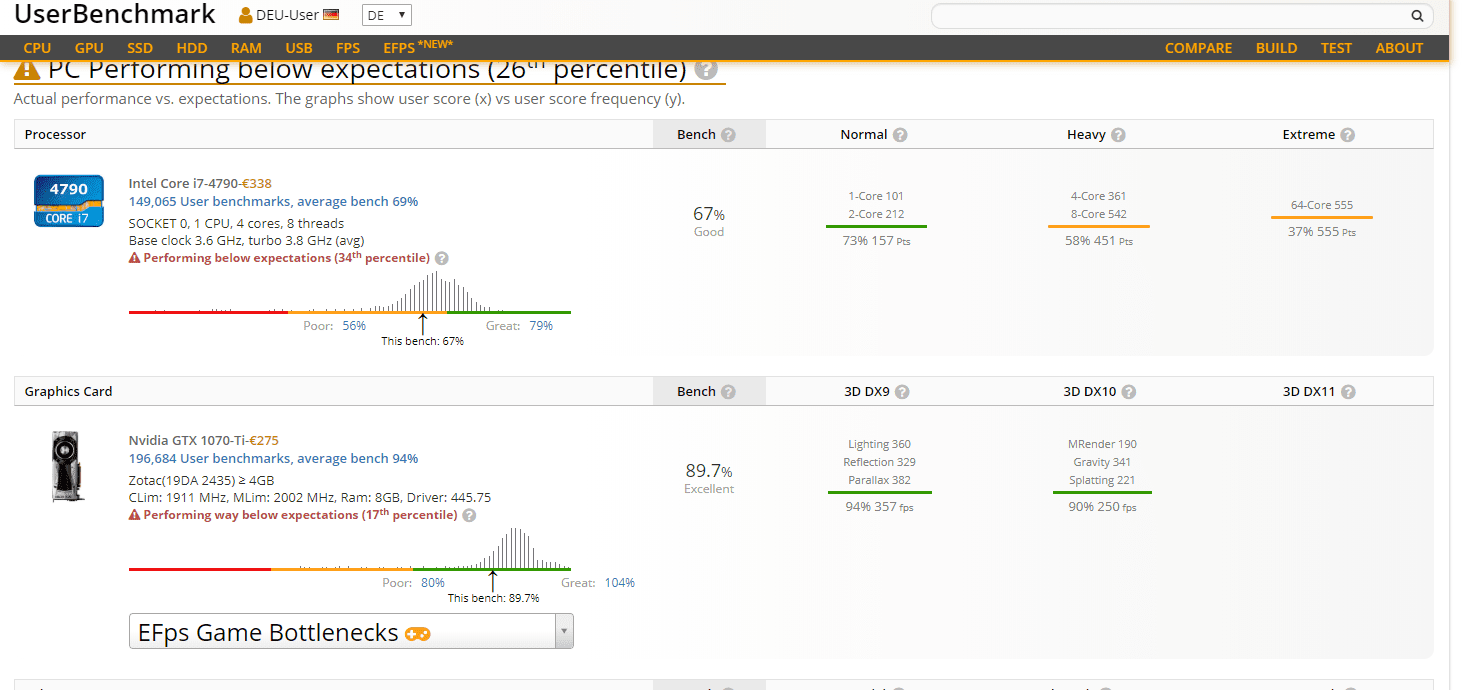The width and height of the screenshot is (1470, 690).
Task: Open help icon after CPU 34th percentile warning
Action: click(442, 258)
